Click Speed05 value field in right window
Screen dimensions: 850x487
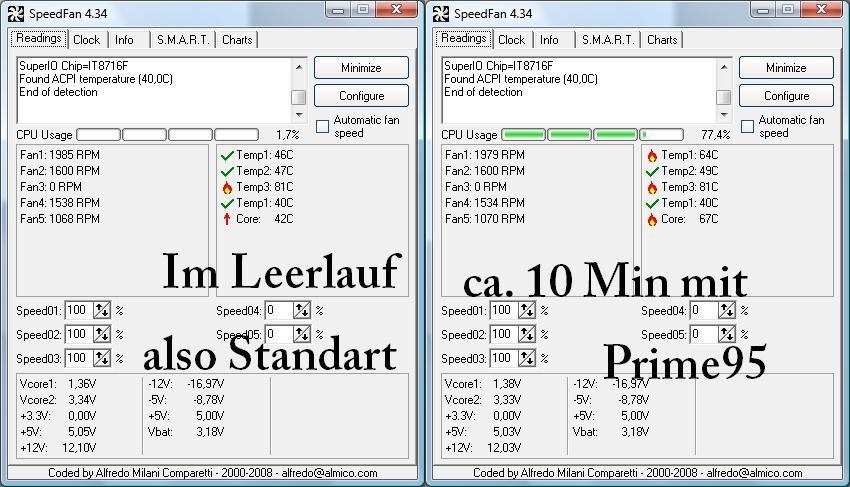[704, 334]
